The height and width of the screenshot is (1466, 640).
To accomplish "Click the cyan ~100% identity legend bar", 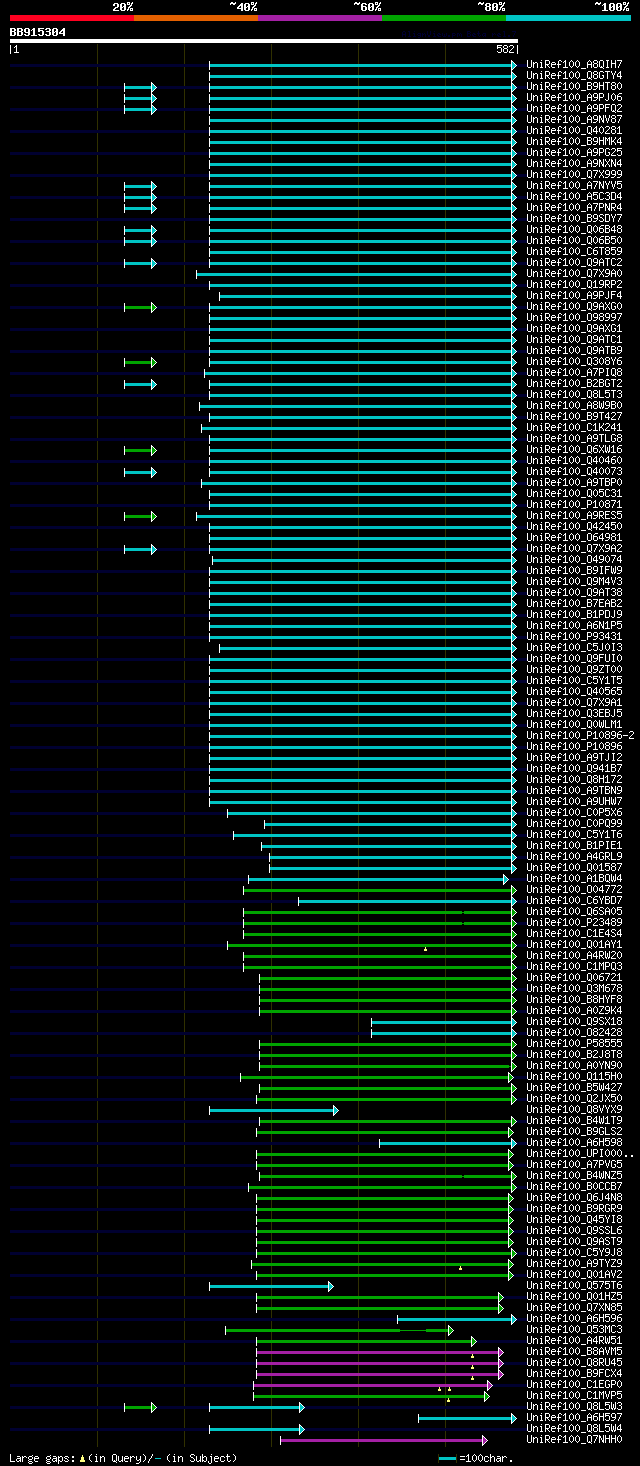I will pos(568,18).
